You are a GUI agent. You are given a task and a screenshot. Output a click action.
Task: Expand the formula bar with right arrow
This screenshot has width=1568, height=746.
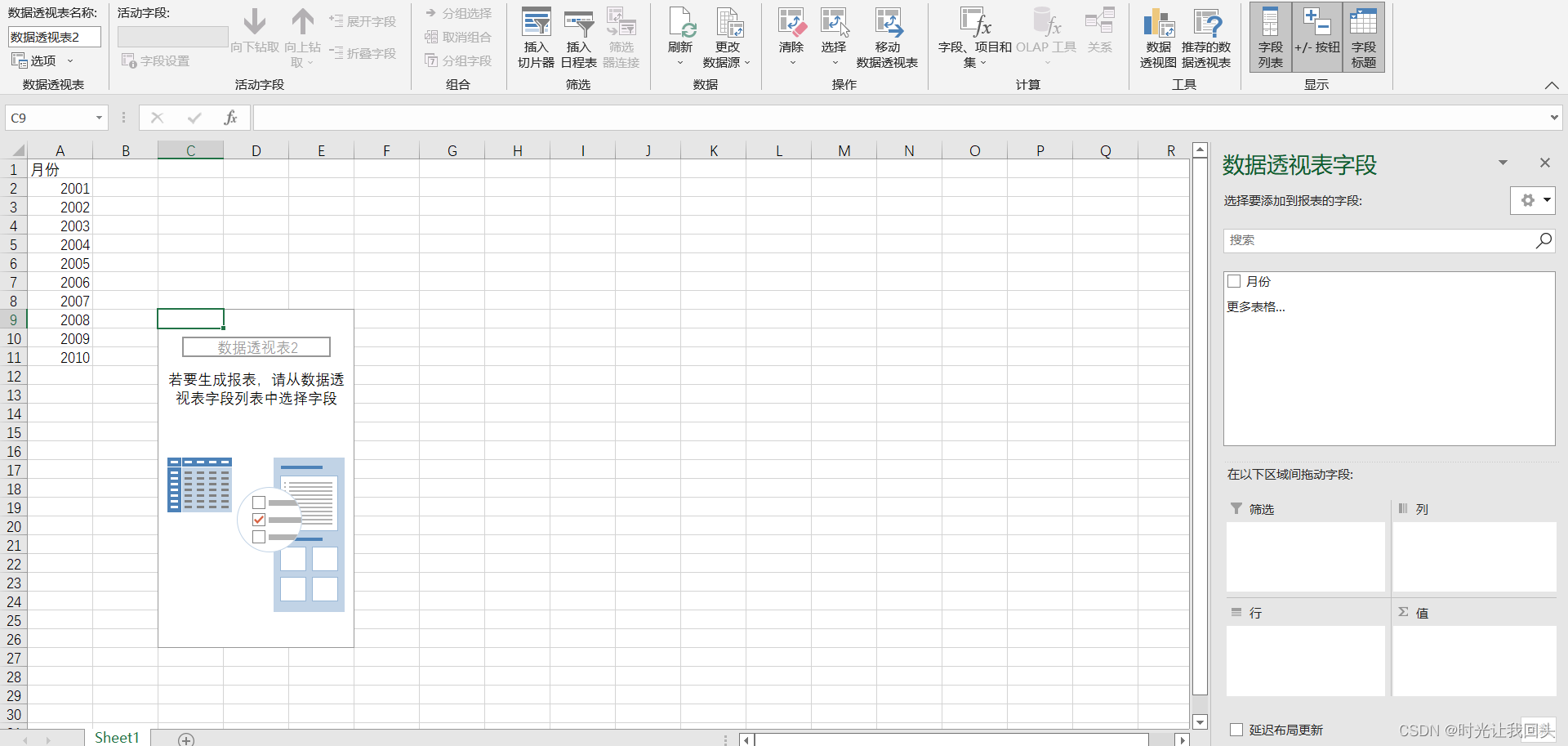1553,118
